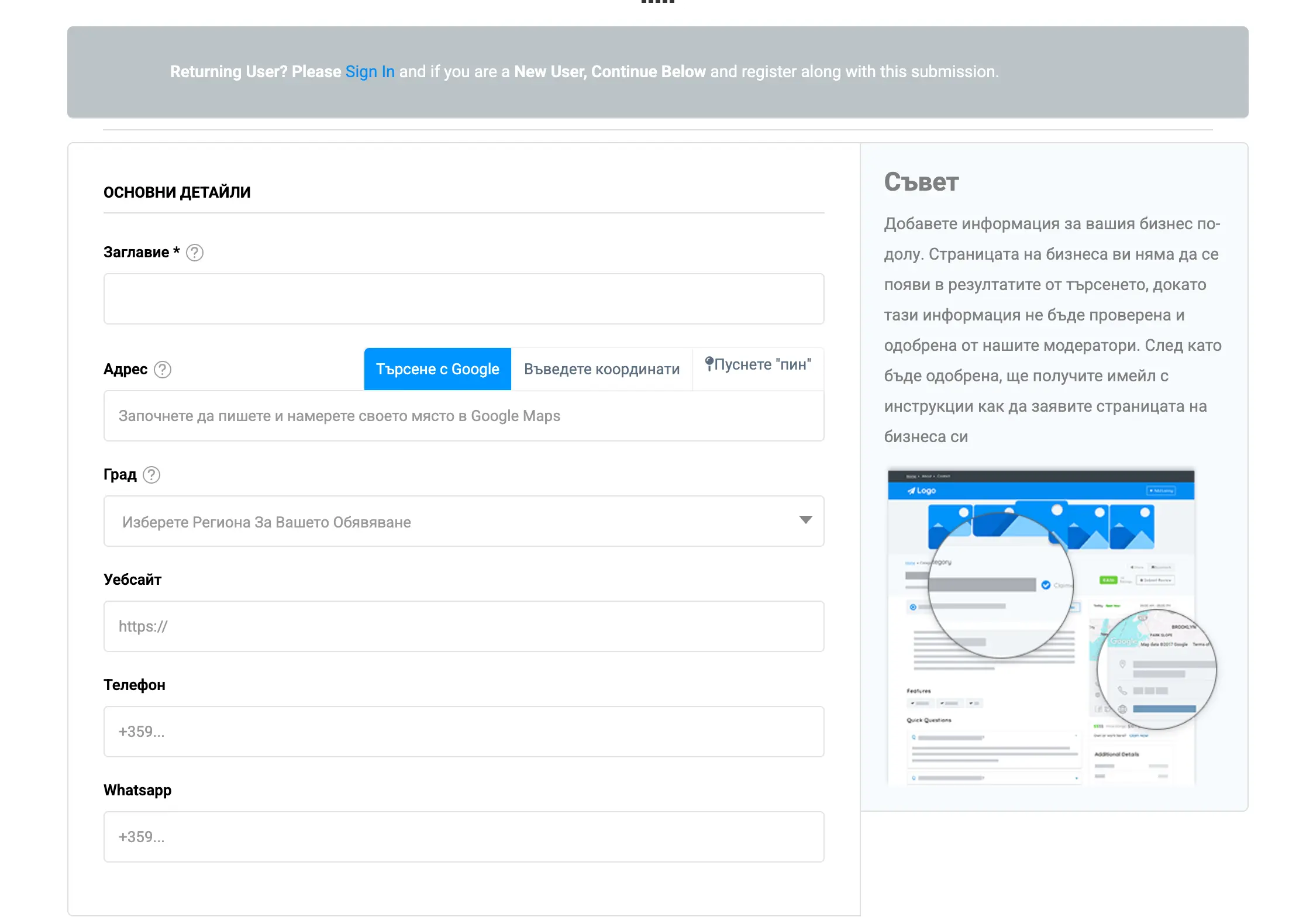The height and width of the screenshot is (924, 1289).
Task: Click the Телефон field label
Action: [x=134, y=685]
